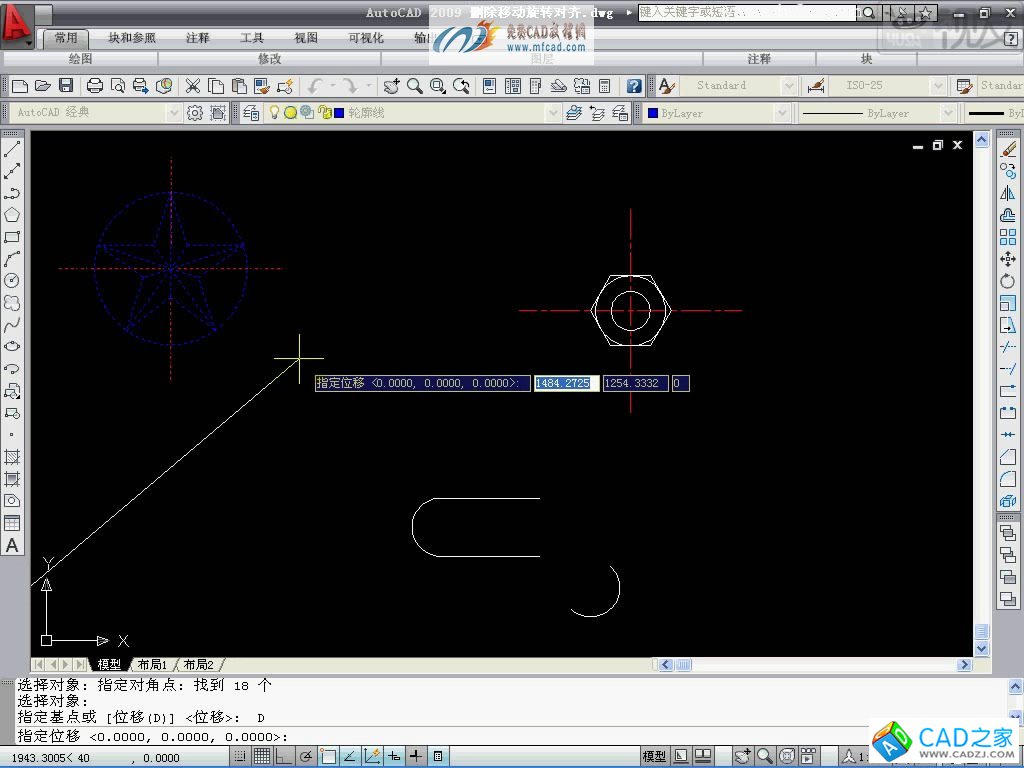
Task: Select the Line draw tool
Action: coord(12,150)
